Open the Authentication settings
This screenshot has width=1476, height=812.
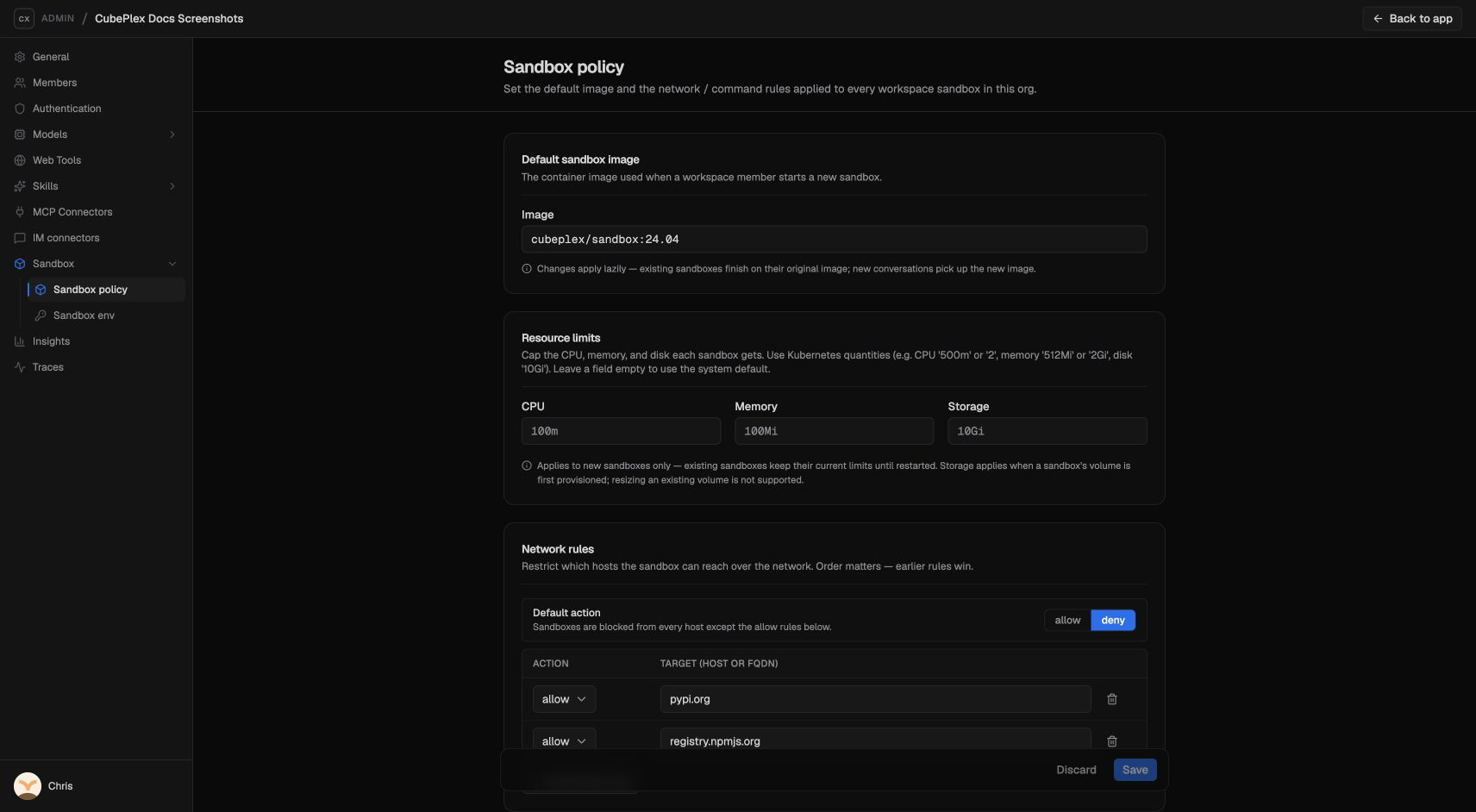[x=96, y=109]
